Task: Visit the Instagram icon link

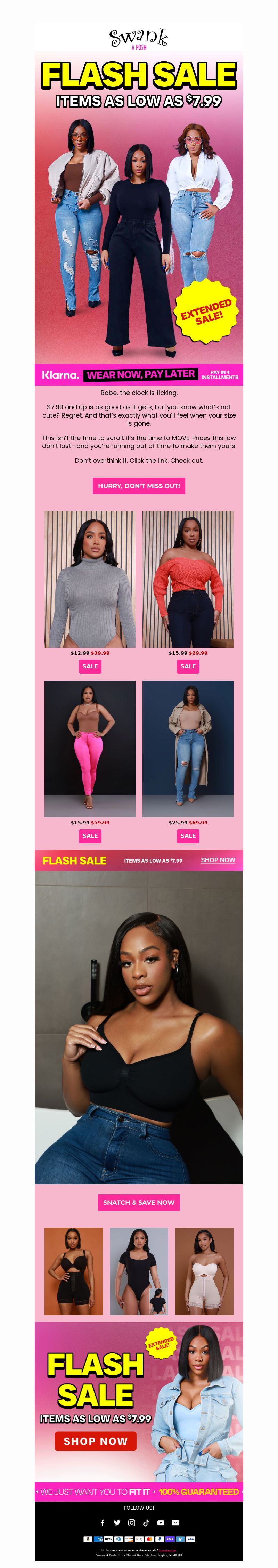Action: click(x=131, y=1522)
